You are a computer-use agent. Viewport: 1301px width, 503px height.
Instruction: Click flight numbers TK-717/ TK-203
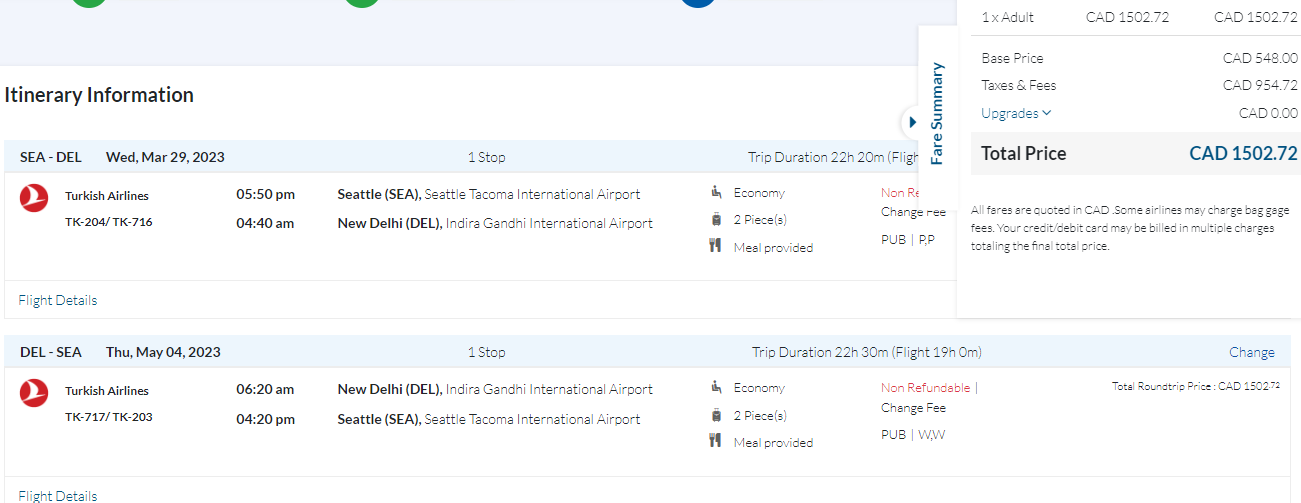tap(109, 417)
